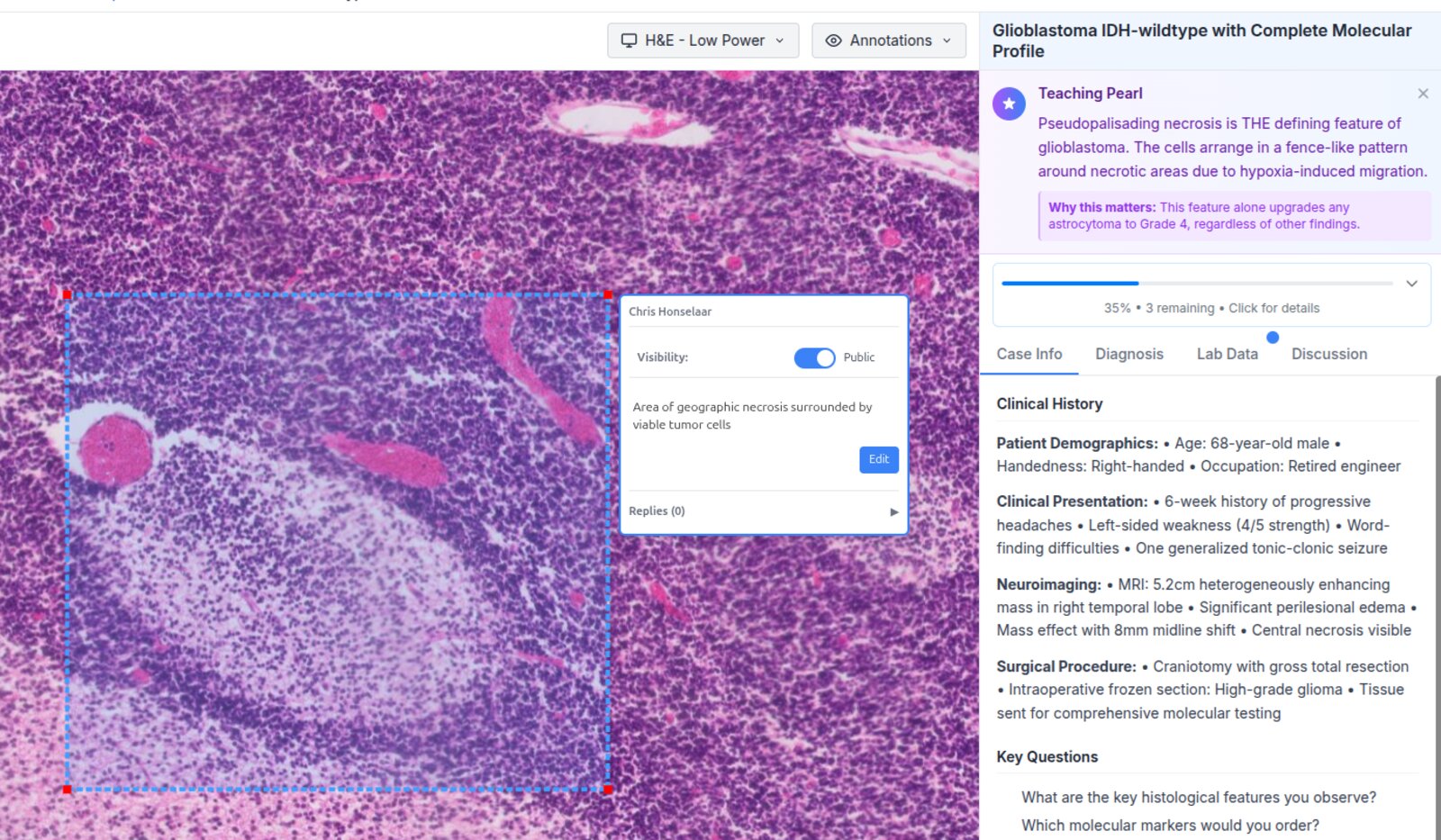Click the monitor icon on H&E - Low Power button
Viewport: 1441px width, 840px height.
coord(628,41)
